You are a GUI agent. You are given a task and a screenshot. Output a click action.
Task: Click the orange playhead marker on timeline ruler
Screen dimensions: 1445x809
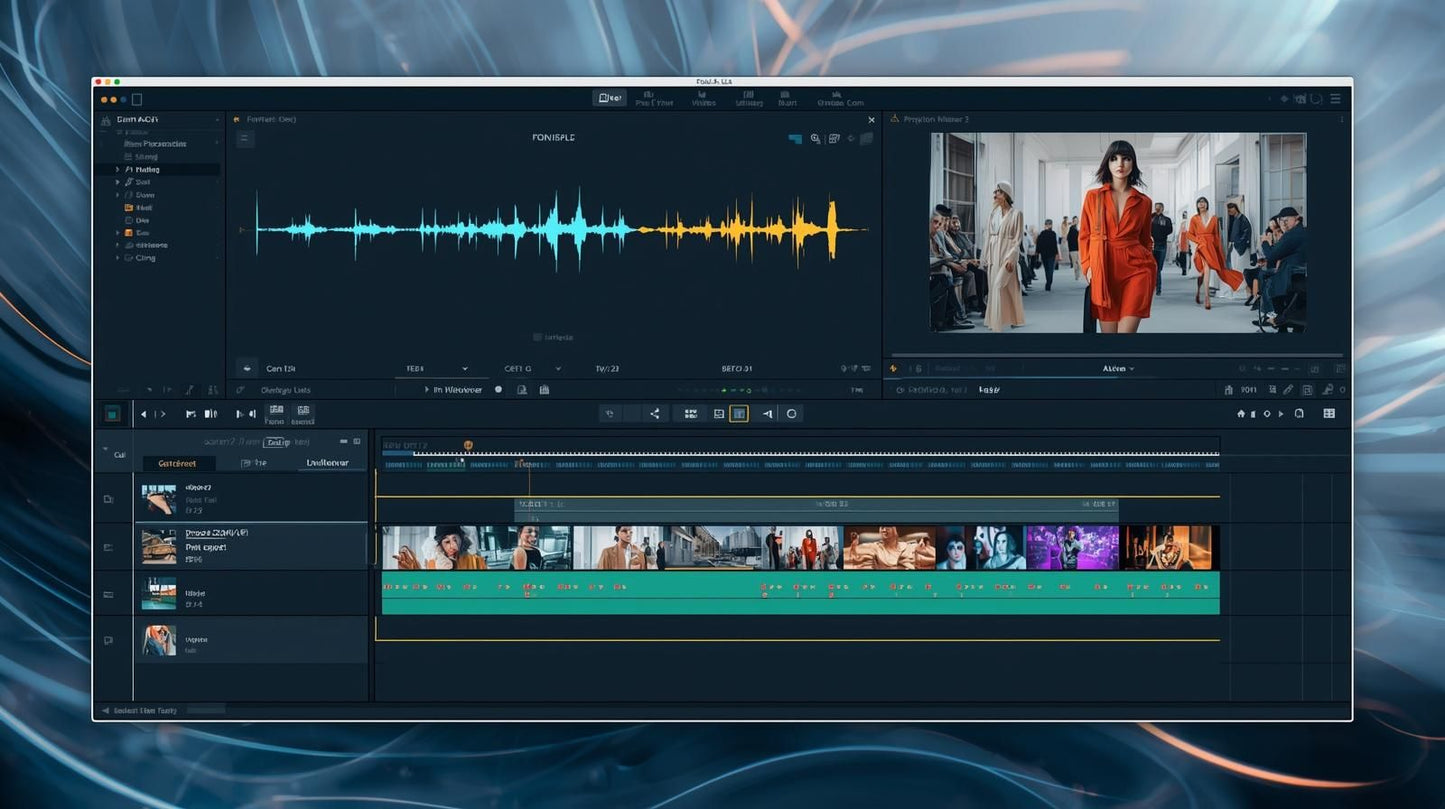click(468, 445)
